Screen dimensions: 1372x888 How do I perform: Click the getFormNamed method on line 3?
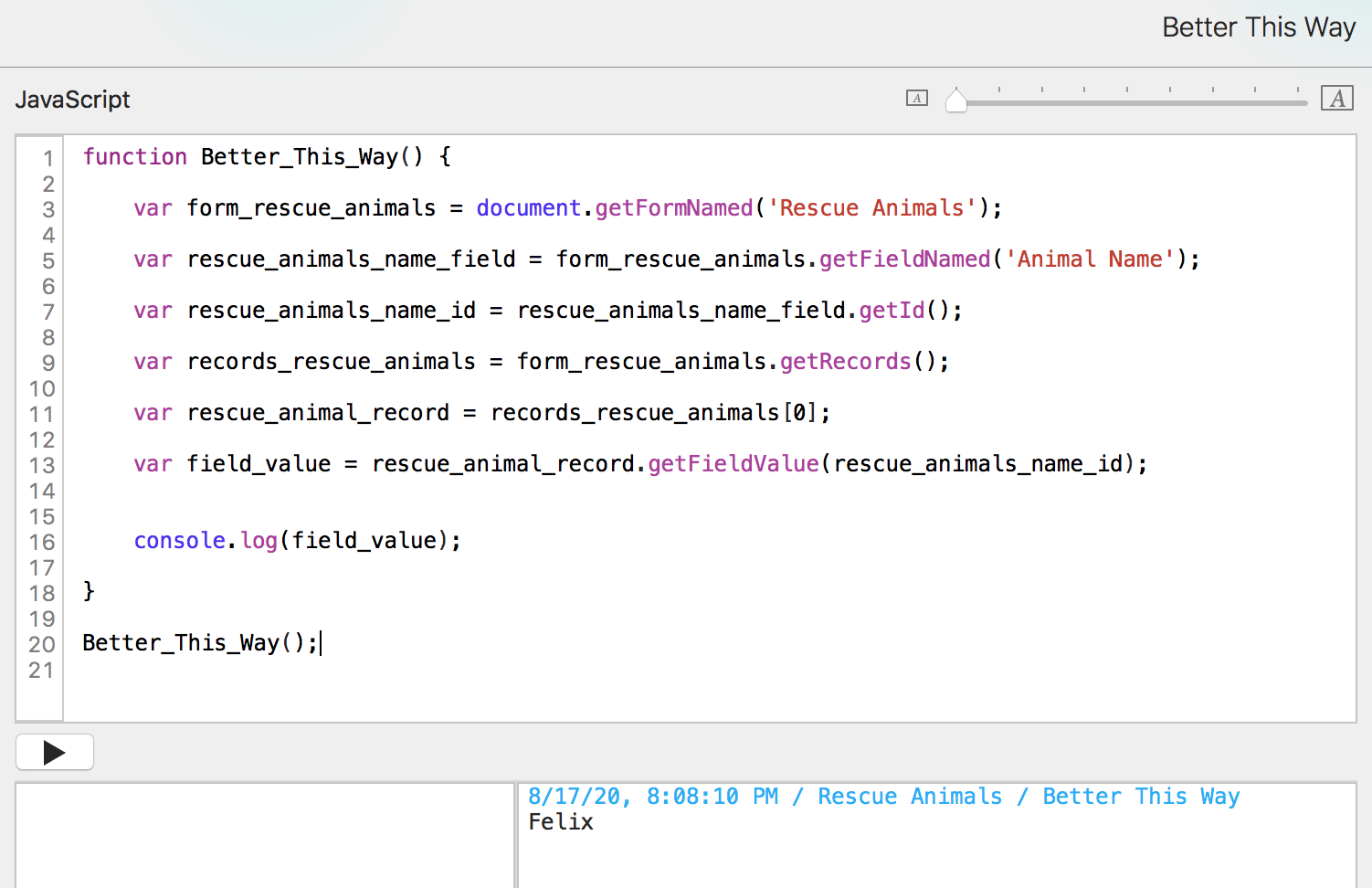(674, 208)
